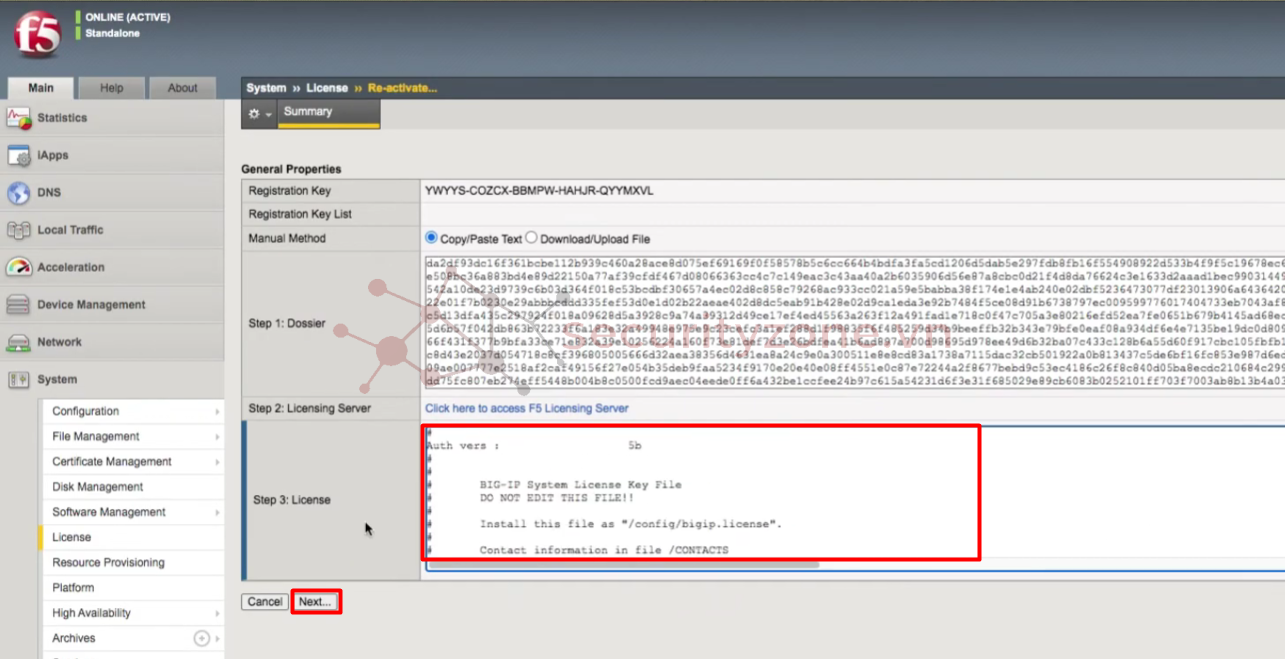Open the Certificate Management menu item
Image resolution: width=1285 pixels, height=659 pixels.
coord(132,462)
